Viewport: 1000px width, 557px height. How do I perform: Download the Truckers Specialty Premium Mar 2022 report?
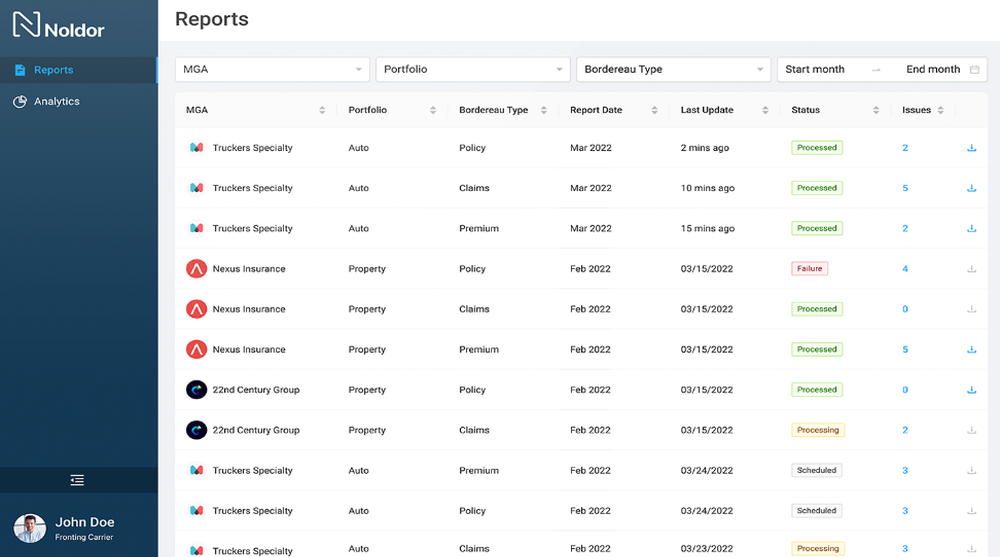[971, 228]
